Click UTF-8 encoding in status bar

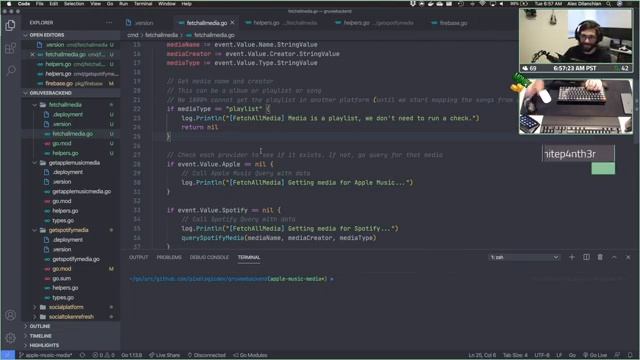click(x=542, y=355)
